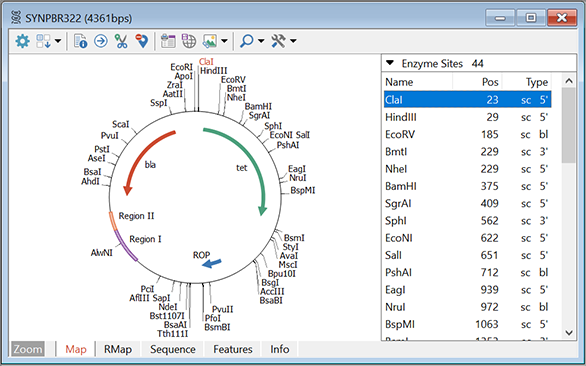The height and width of the screenshot is (366, 586).
Task: Open the globe database lookup icon
Action: pos(189,41)
